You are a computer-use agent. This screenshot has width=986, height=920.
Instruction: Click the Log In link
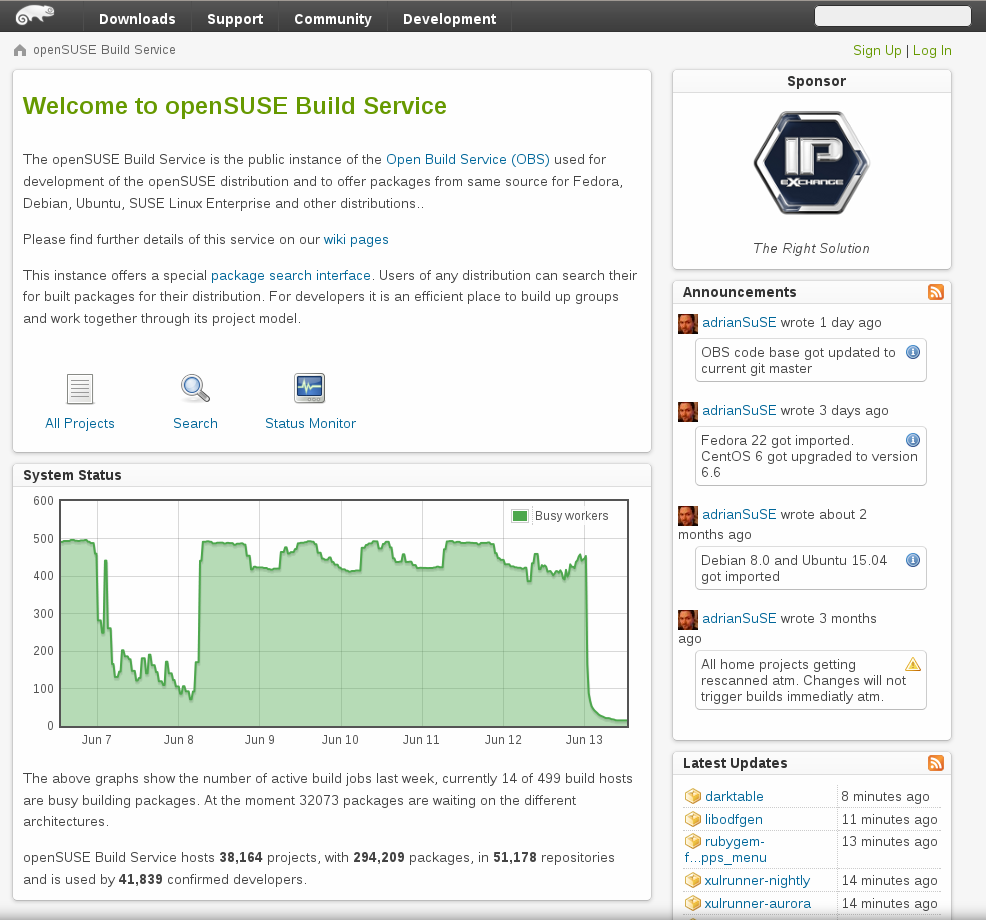932,50
